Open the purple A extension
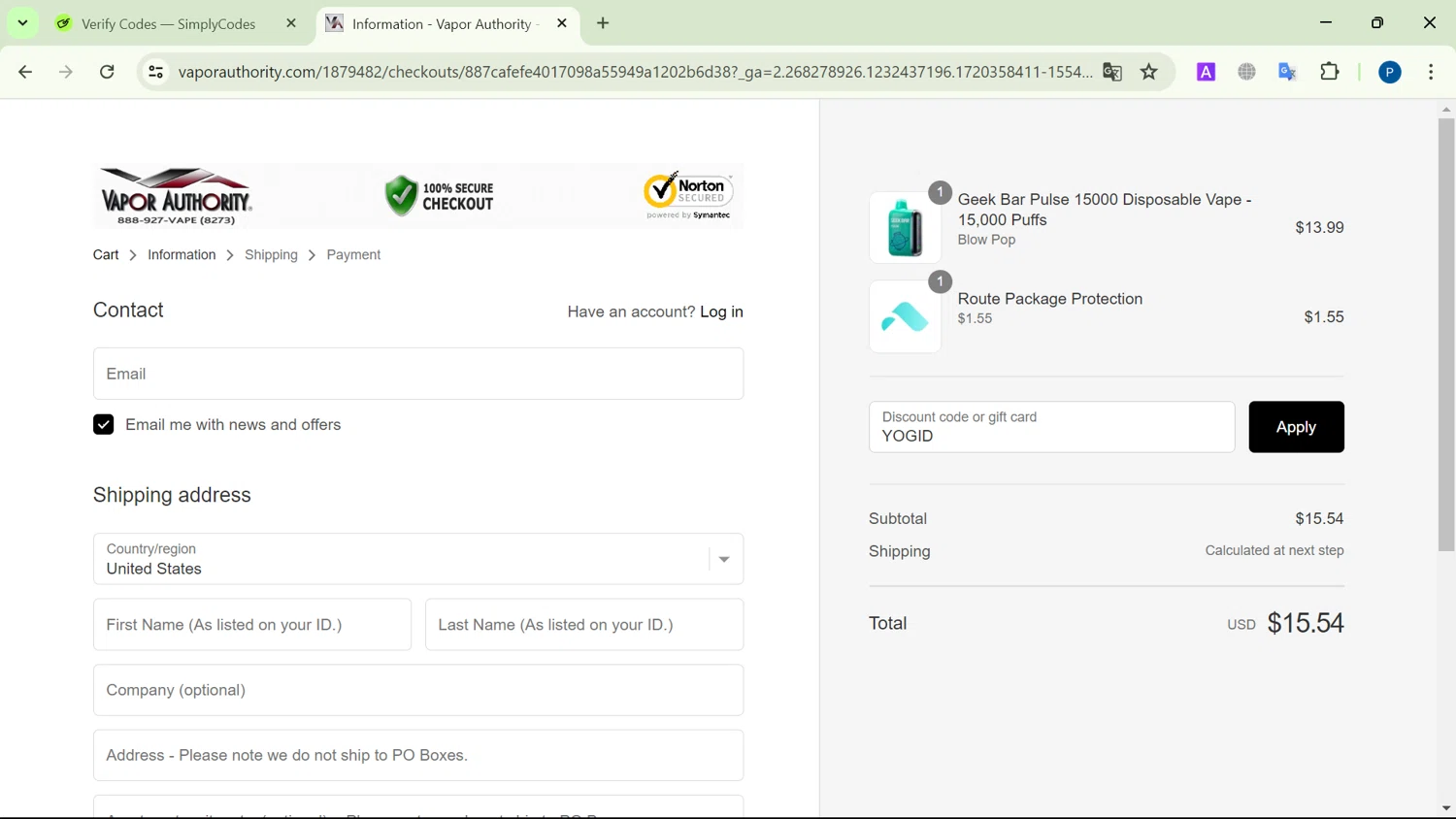 coord(1206,72)
